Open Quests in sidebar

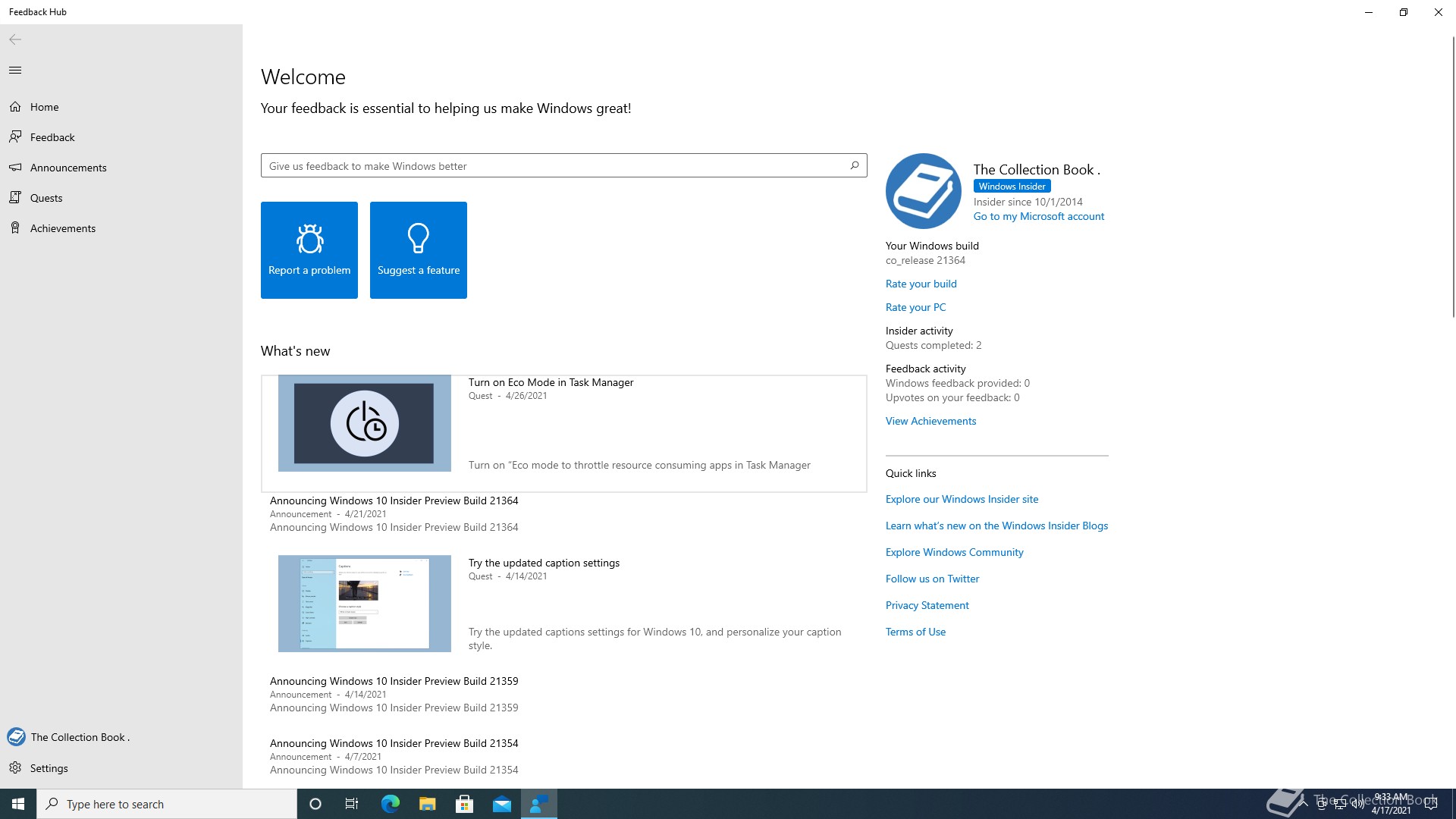121,198
